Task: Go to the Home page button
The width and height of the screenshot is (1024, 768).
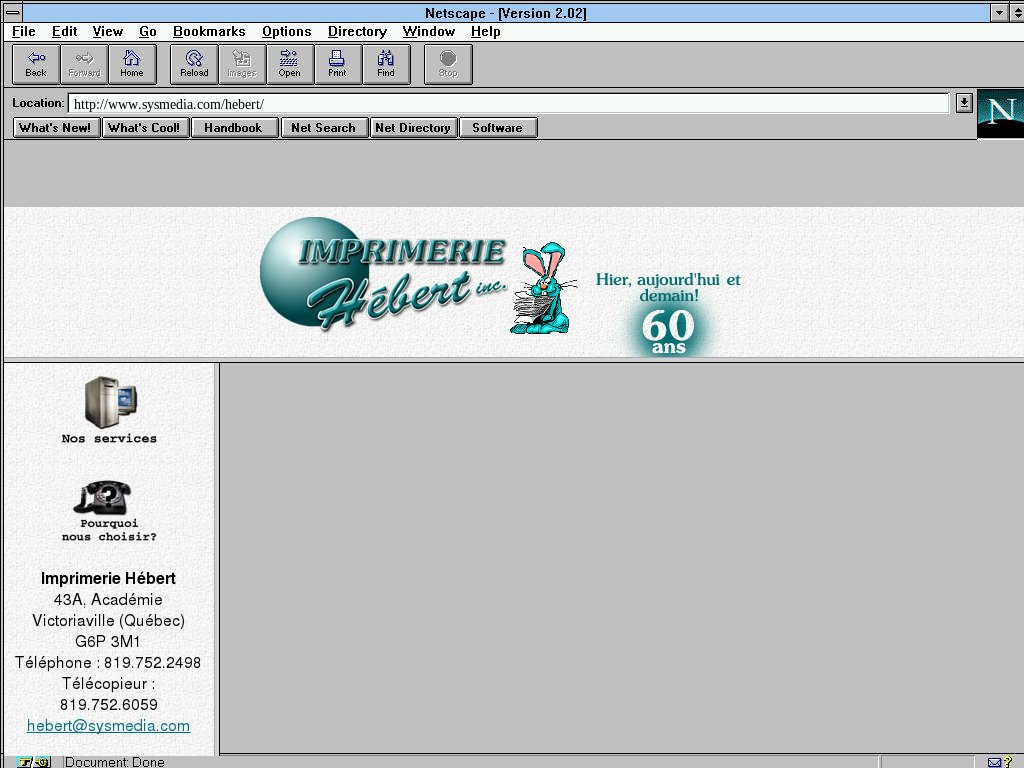Action: tap(132, 64)
